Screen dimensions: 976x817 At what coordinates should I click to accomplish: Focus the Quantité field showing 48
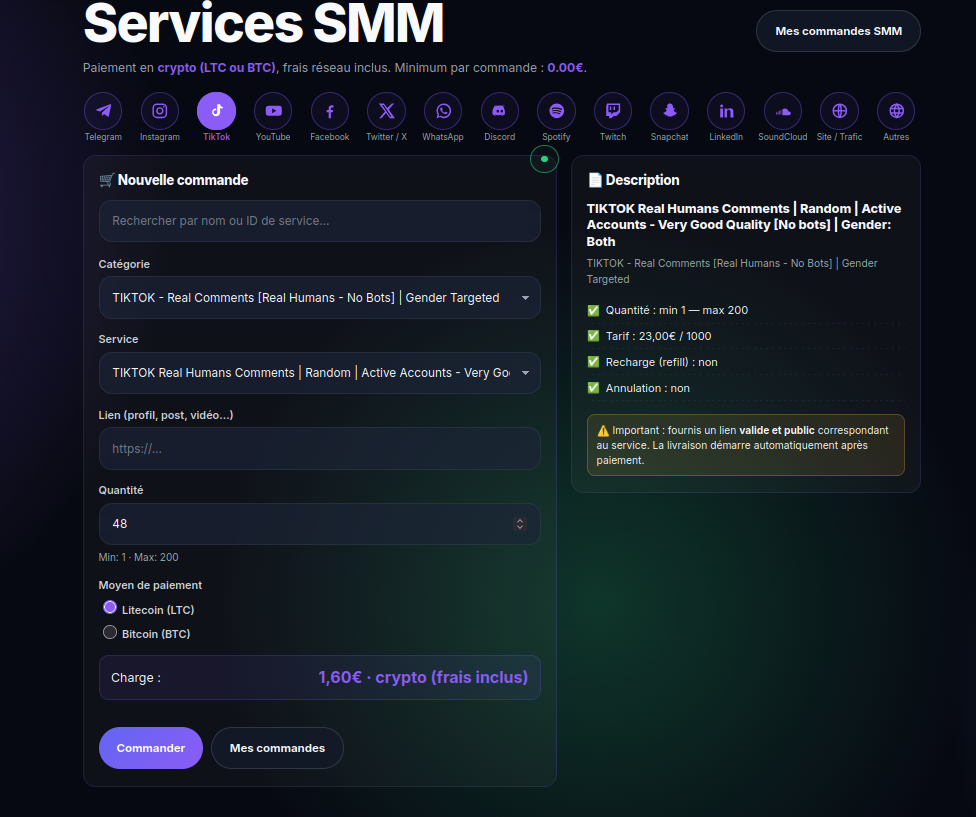pyautogui.click(x=319, y=524)
